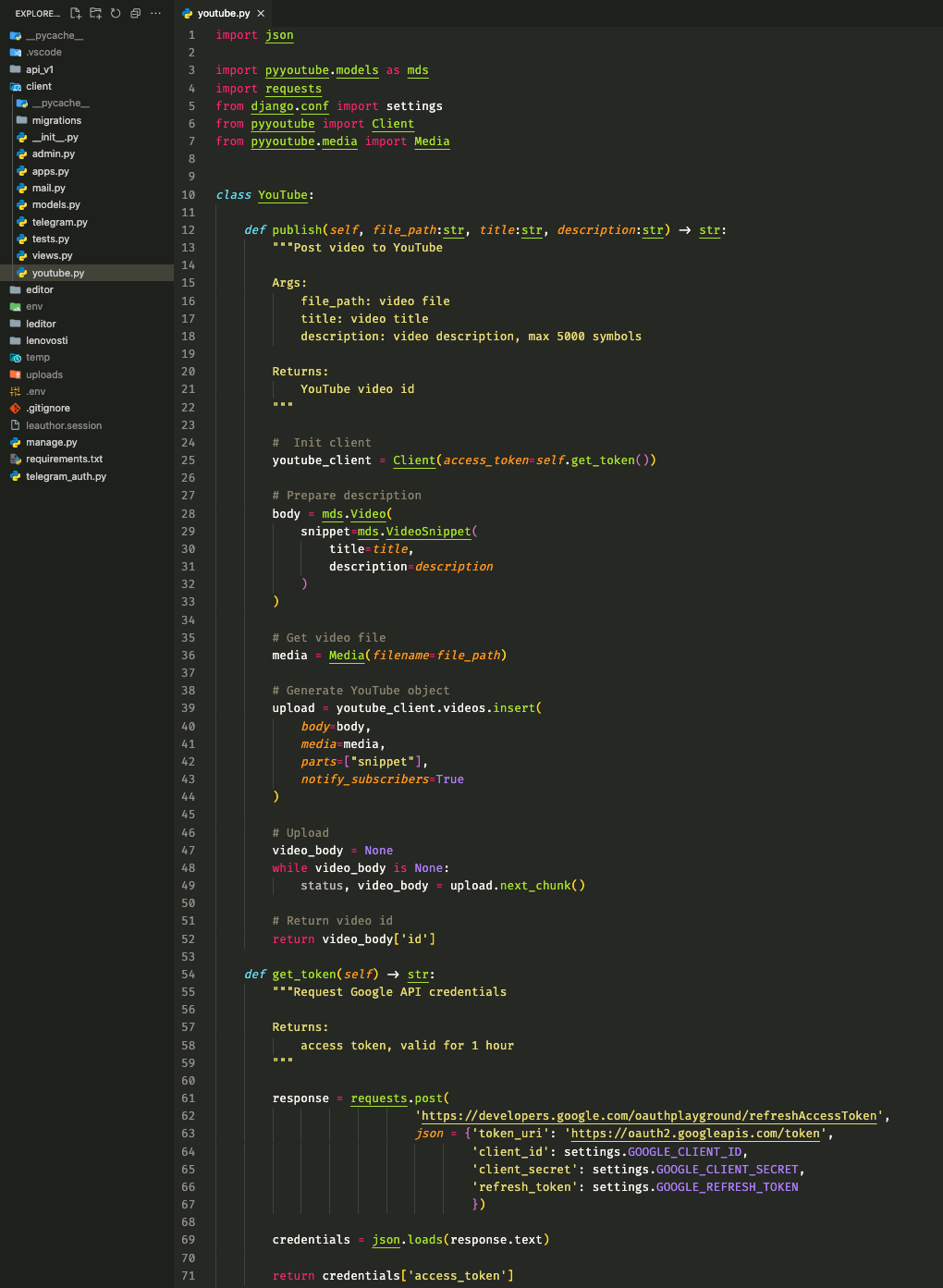This screenshot has height=1288, width=943.
Task: Open manage.py file
Action: tap(87, 442)
